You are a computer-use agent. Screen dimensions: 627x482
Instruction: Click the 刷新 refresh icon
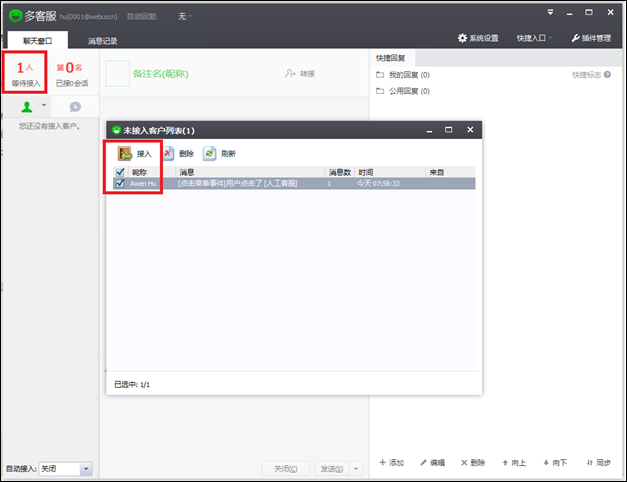tap(209, 154)
